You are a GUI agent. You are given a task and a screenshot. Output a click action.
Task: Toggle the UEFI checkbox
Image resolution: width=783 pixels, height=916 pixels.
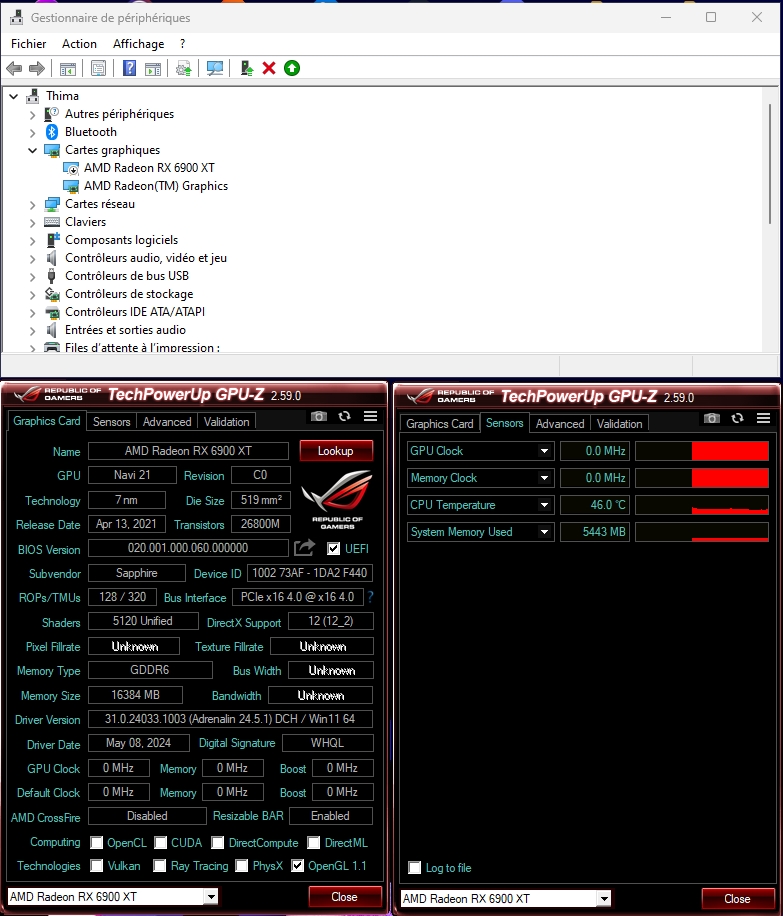coord(334,549)
